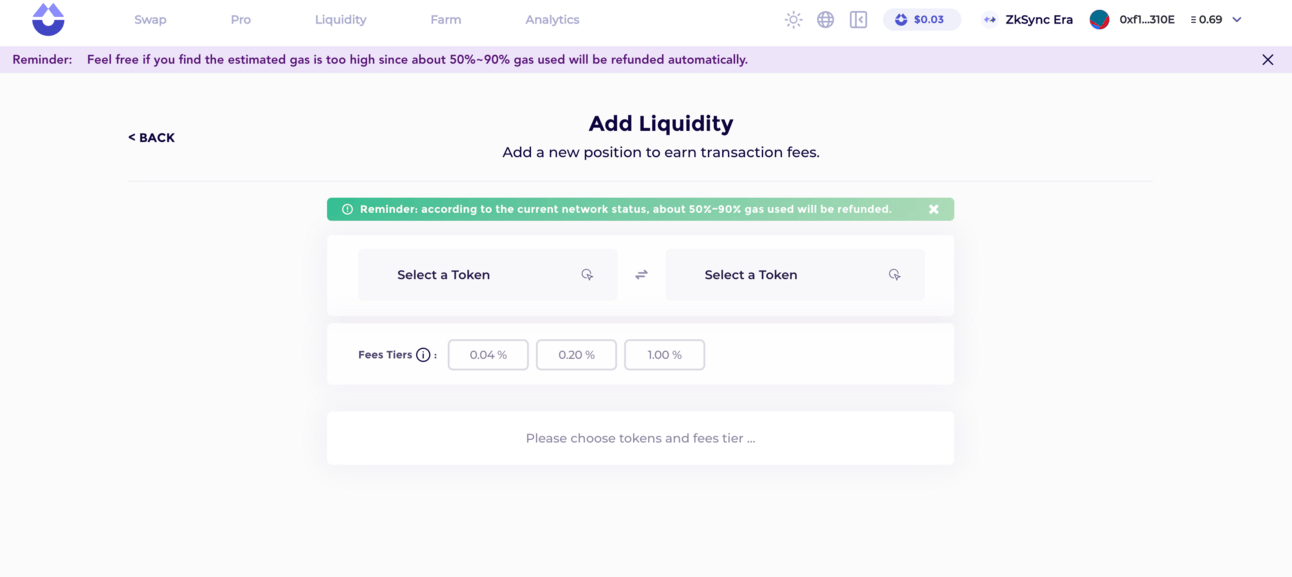
Task: Expand the wallet account chevron
Action: (x=1237, y=19)
